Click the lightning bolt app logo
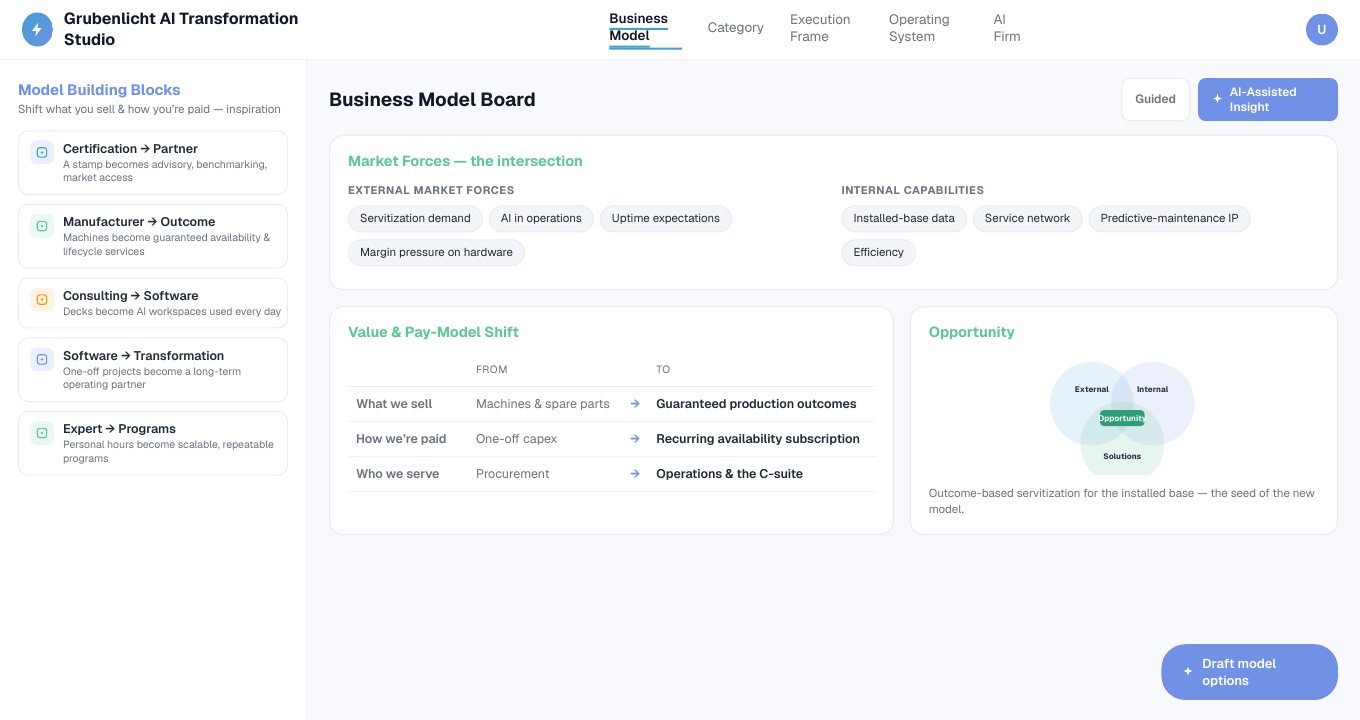The image size is (1360, 720). pos(38,29)
